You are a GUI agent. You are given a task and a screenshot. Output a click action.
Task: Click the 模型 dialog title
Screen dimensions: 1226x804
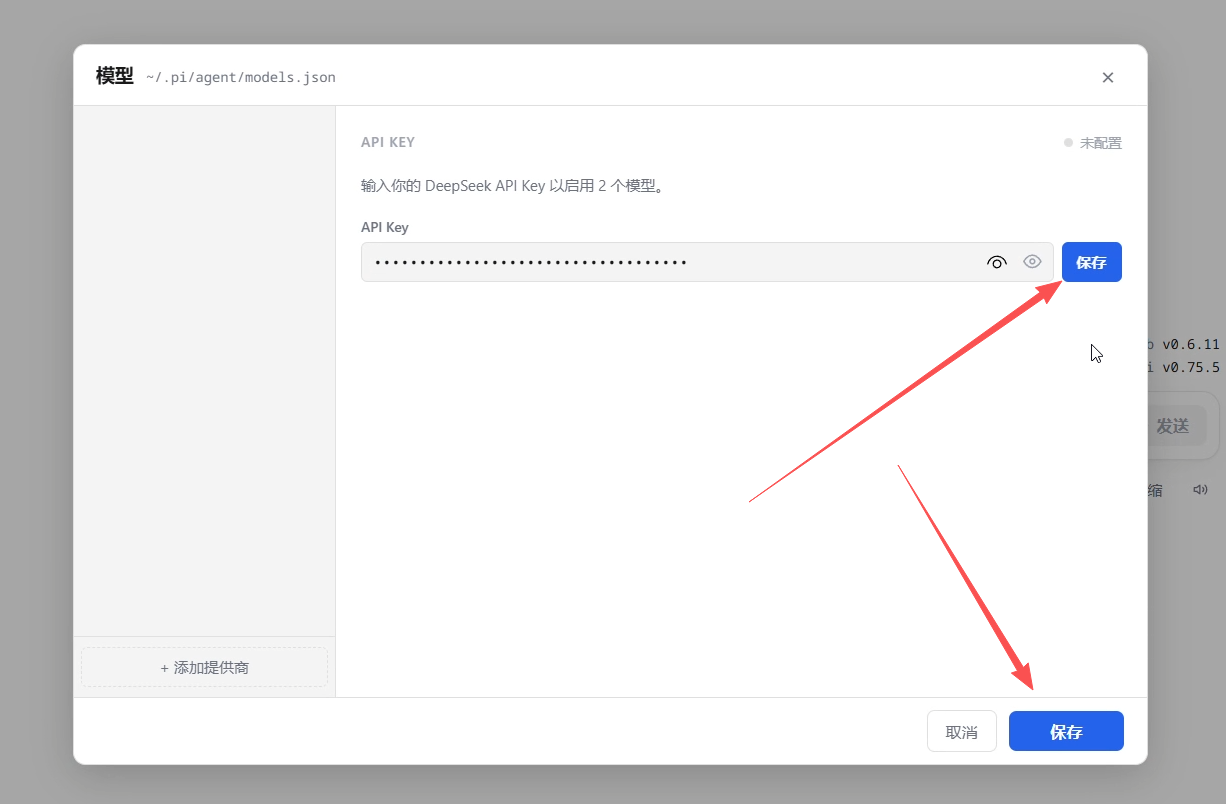pos(114,76)
